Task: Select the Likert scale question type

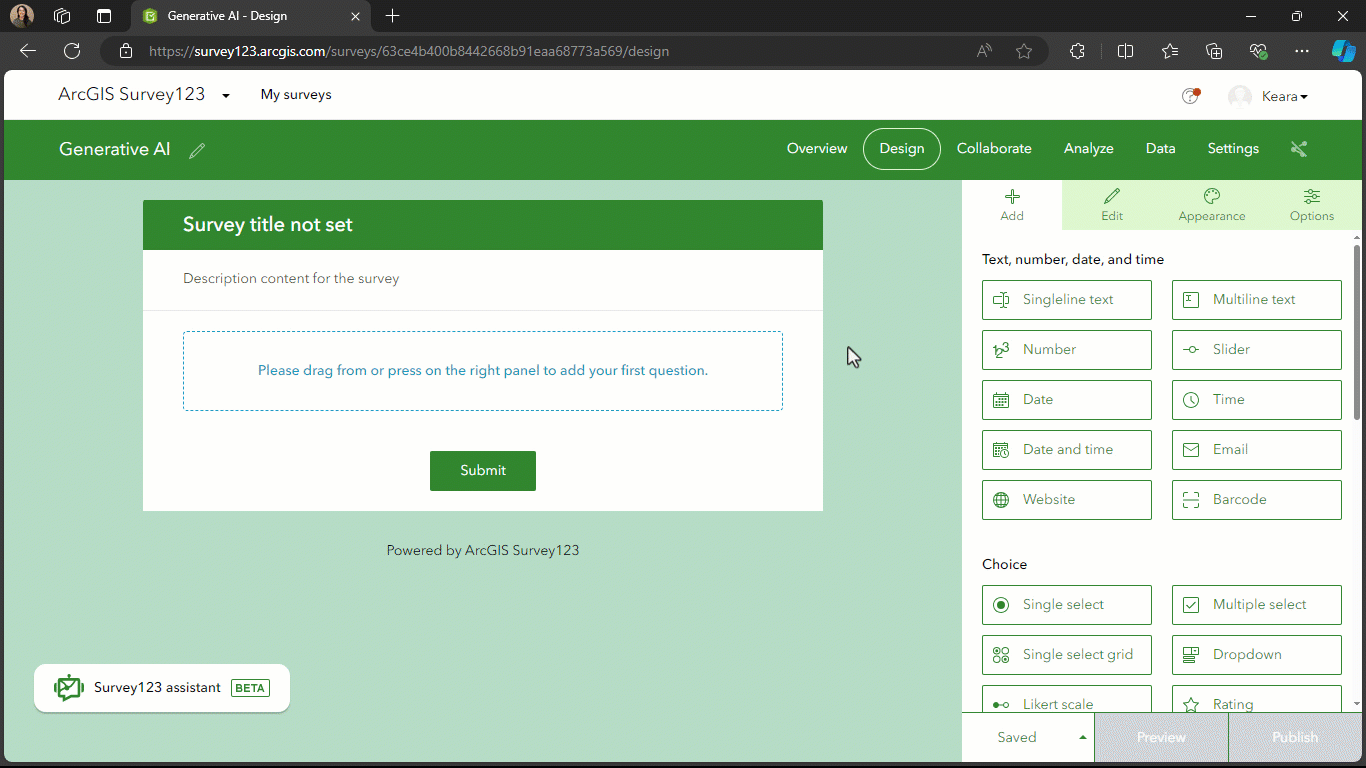Action: (1066, 702)
